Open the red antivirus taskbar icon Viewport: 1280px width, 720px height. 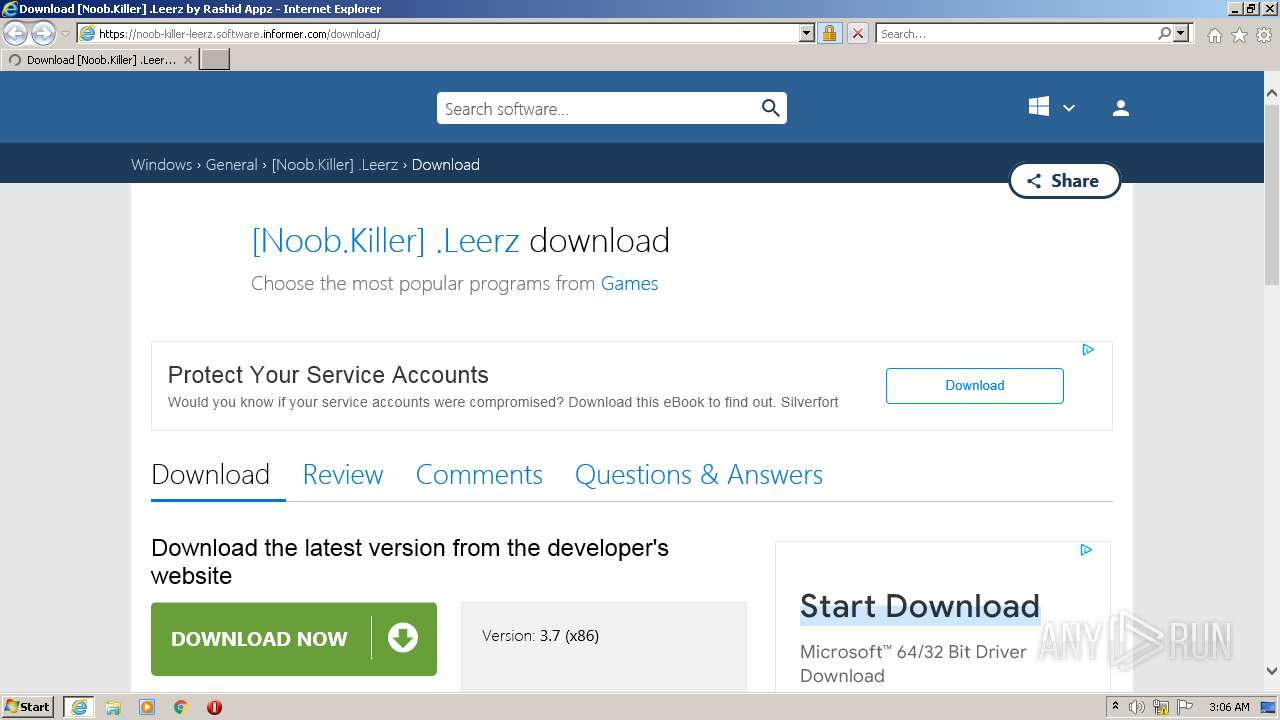[x=214, y=707]
